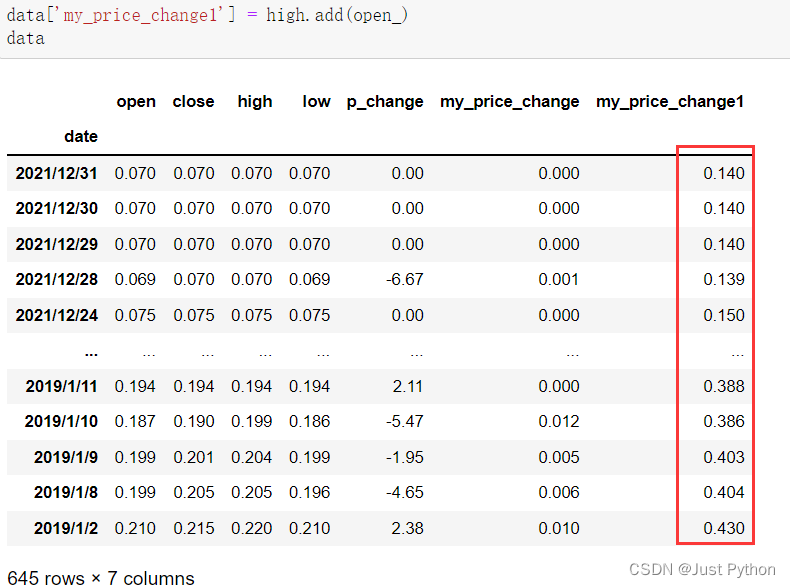Select the 'high' column header

point(255,102)
